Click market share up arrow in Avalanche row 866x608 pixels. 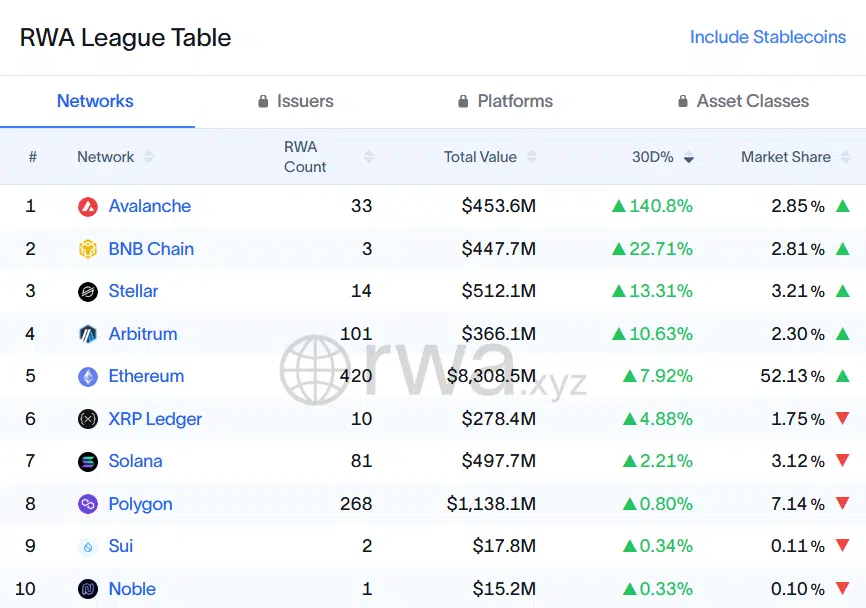843,206
